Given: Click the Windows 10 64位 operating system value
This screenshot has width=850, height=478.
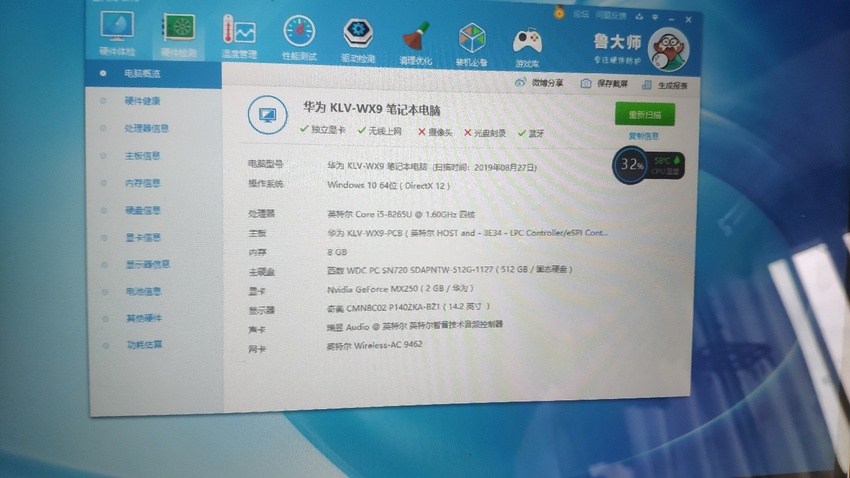Looking at the screenshot, I should pyautogui.click(x=389, y=185).
